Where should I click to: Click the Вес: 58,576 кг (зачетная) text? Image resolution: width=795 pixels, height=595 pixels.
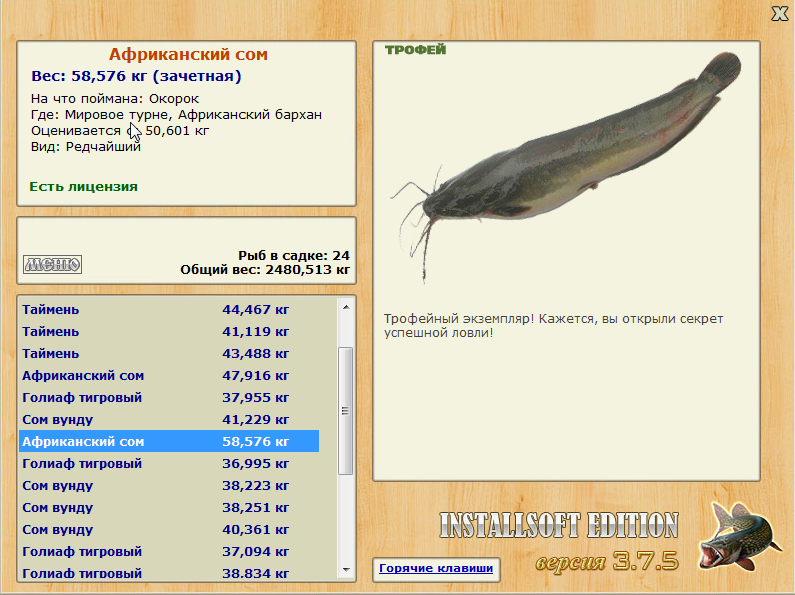[136, 76]
